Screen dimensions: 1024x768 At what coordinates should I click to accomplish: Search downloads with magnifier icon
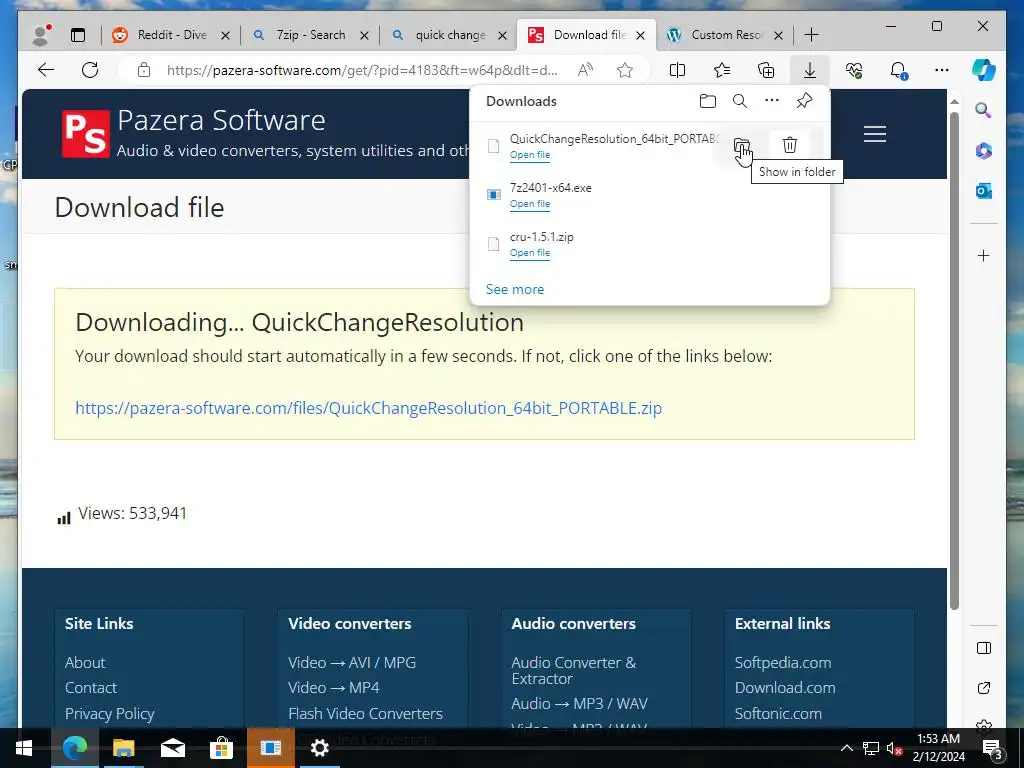pos(739,101)
